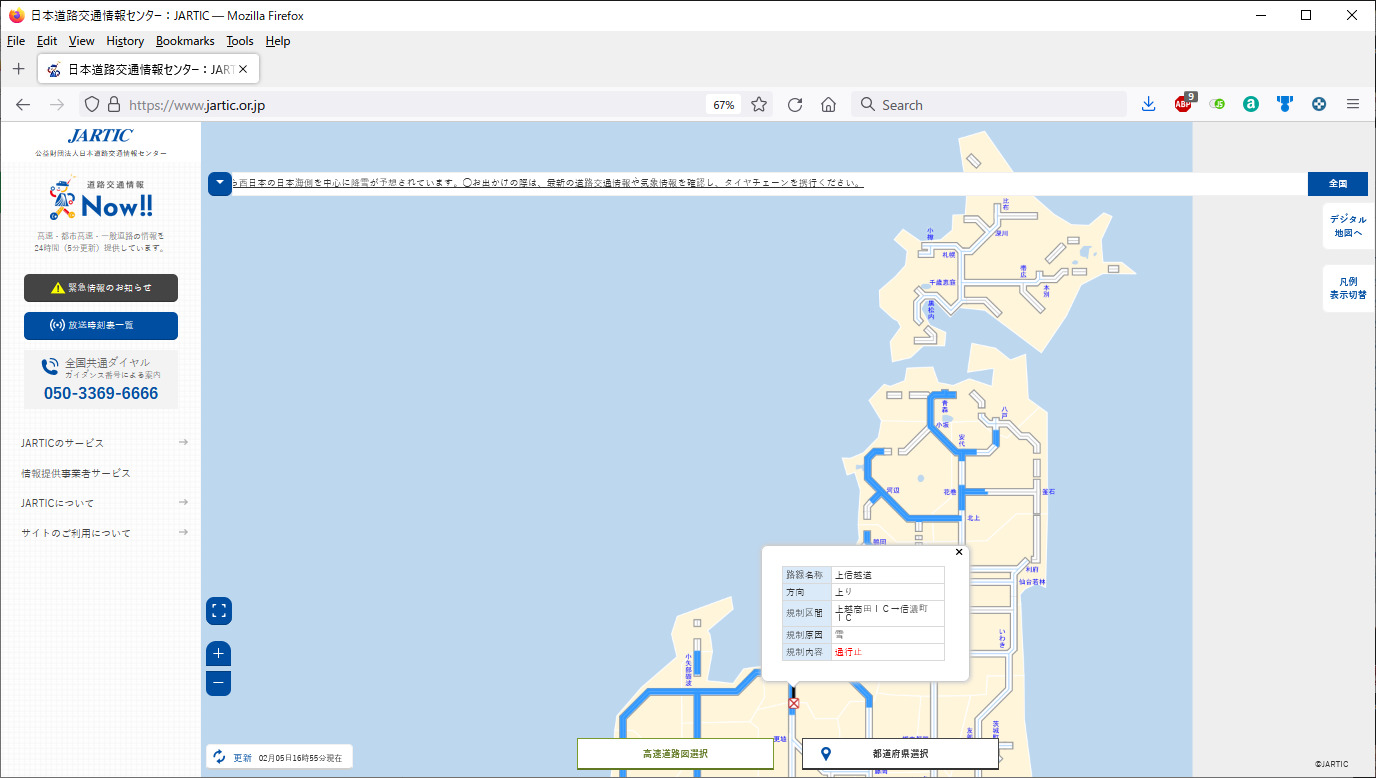Viewport: 1376px width, 778px height.
Task: Open the History menu
Action: (125, 41)
